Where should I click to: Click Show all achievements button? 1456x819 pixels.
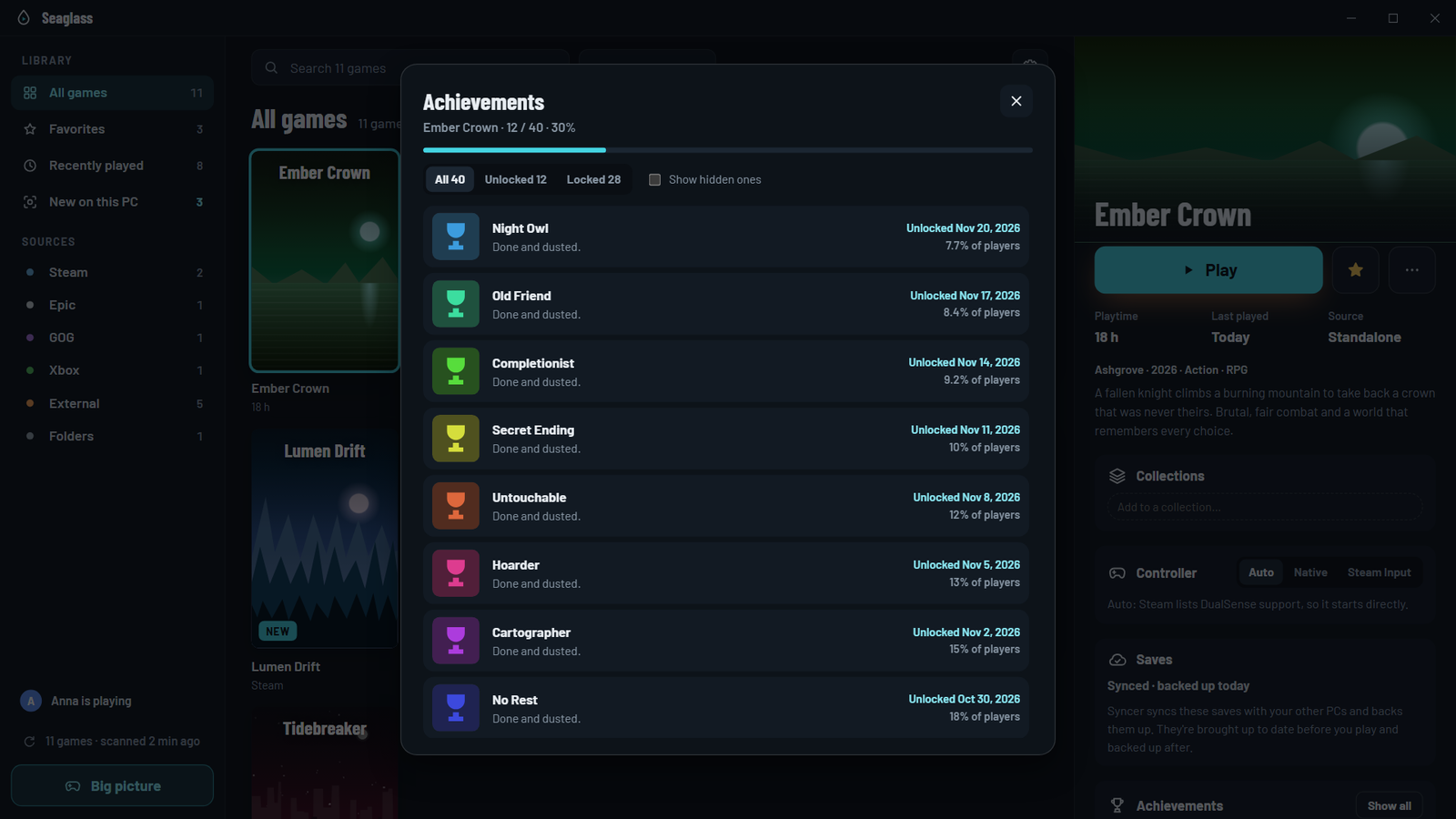[x=1390, y=806]
